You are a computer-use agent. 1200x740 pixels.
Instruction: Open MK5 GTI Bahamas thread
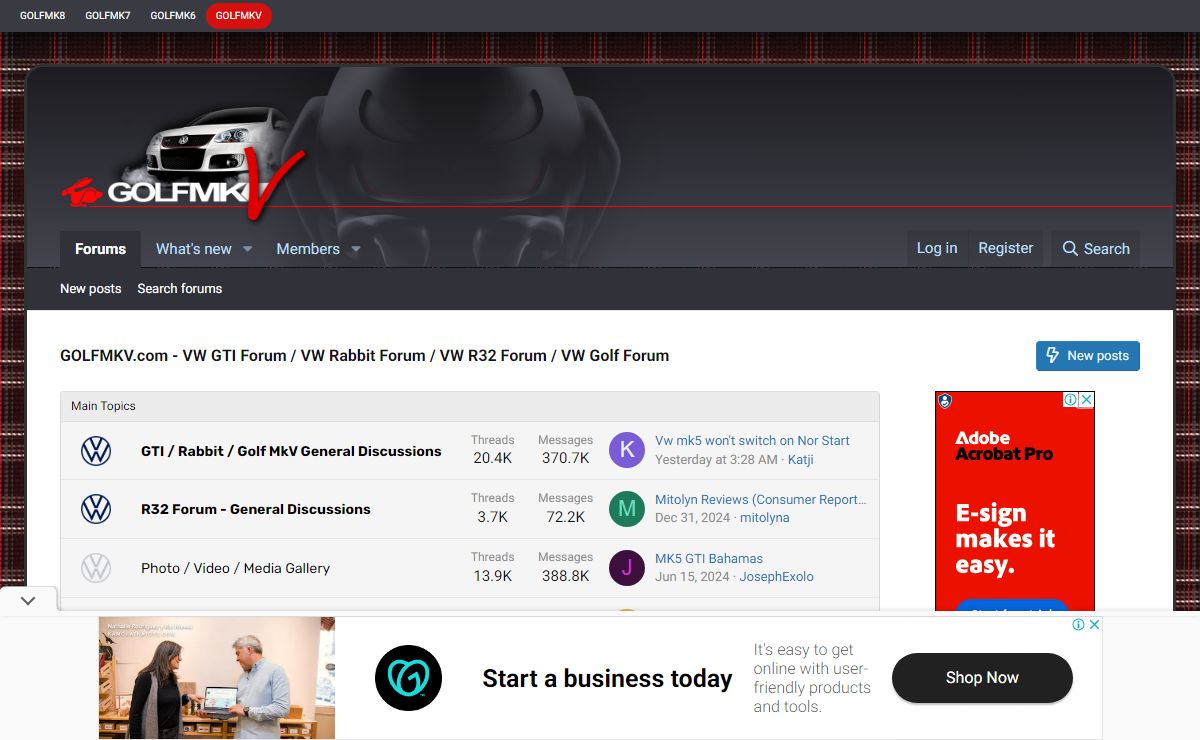pos(709,558)
